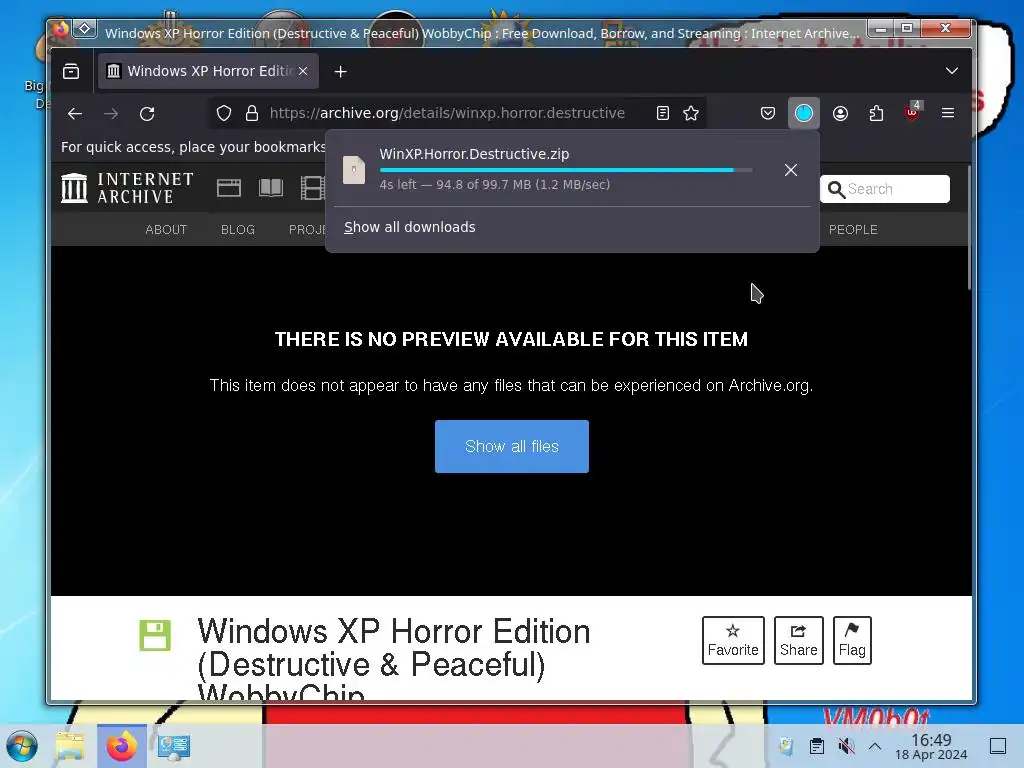Toggle Reader View in the address bar
Viewport: 1024px width, 768px height.
coord(663,114)
